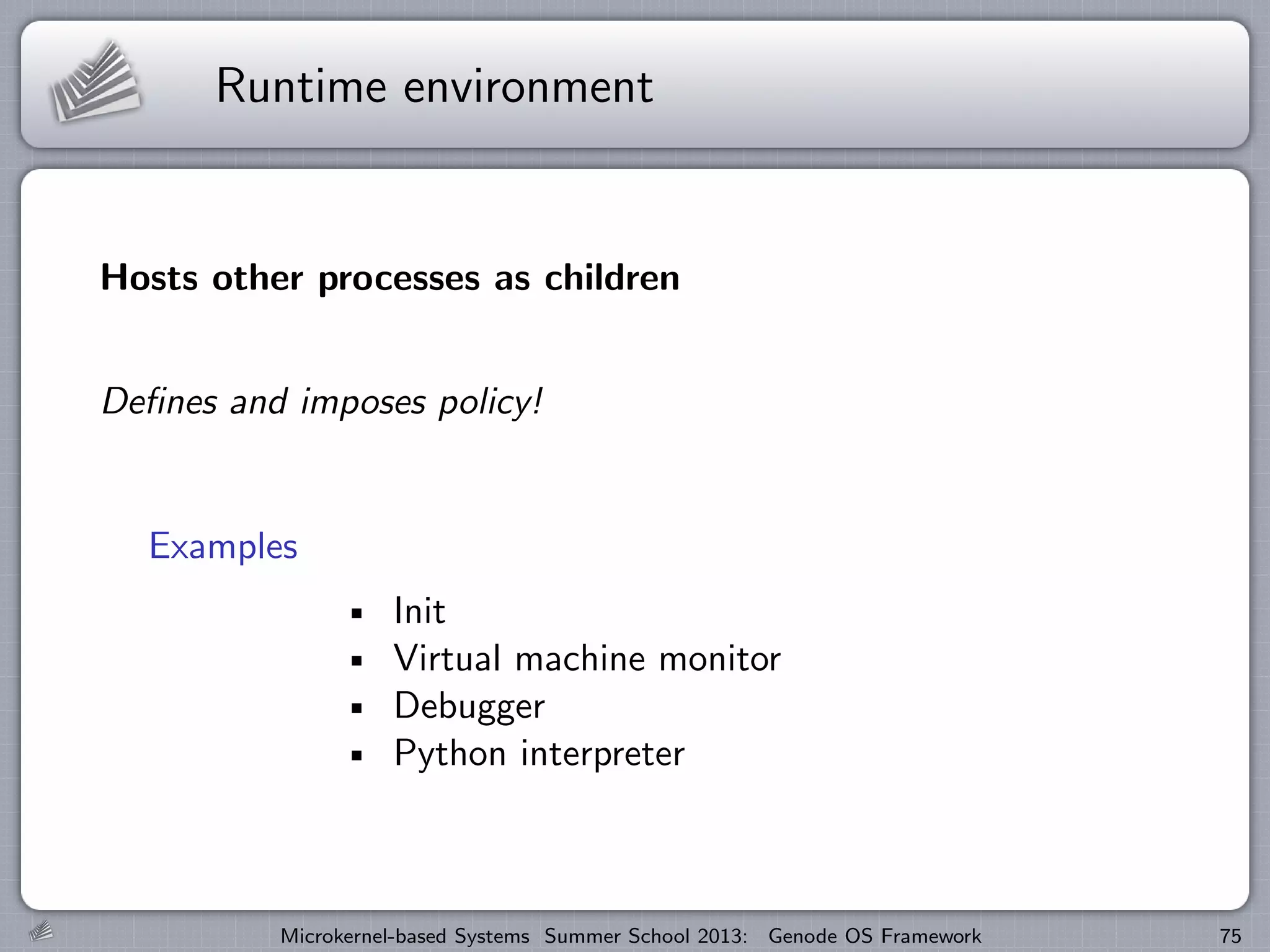Screen dimensions: 1270x952
Task: Click the Runtime environment slide title
Action: [x=434, y=86]
